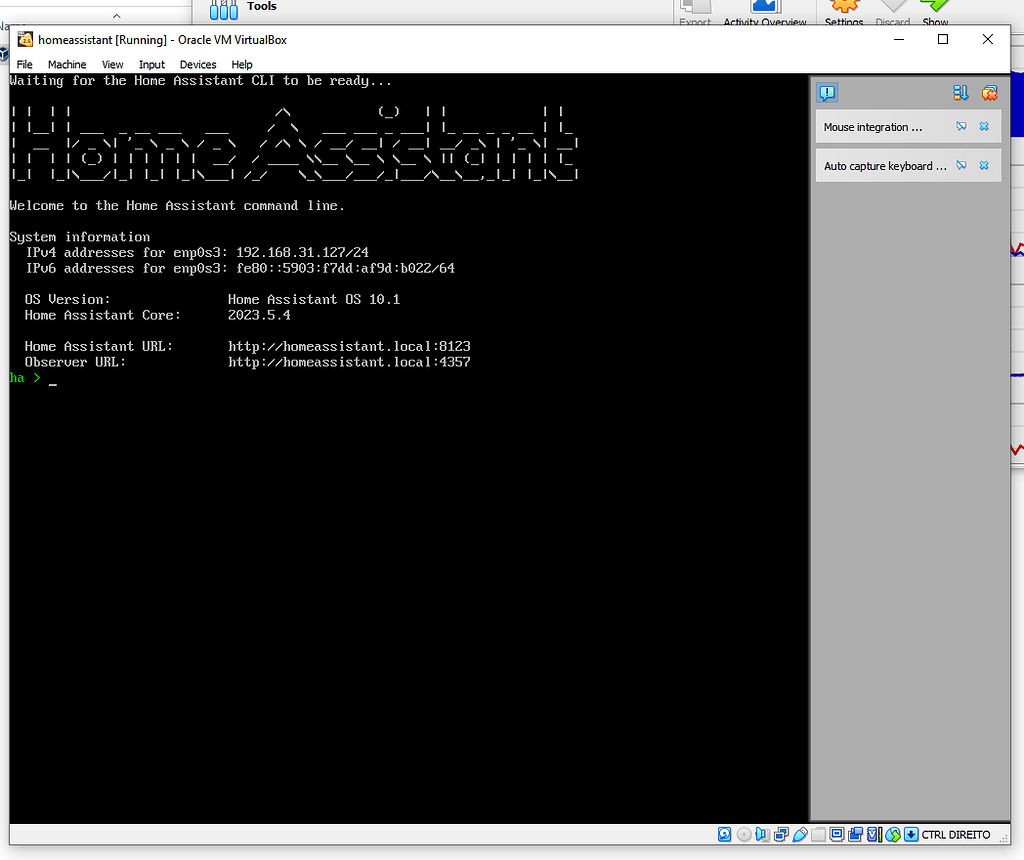Click the Discard button in VirtualBox Manager
Image resolution: width=1024 pixels, height=860 pixels.
892,12
